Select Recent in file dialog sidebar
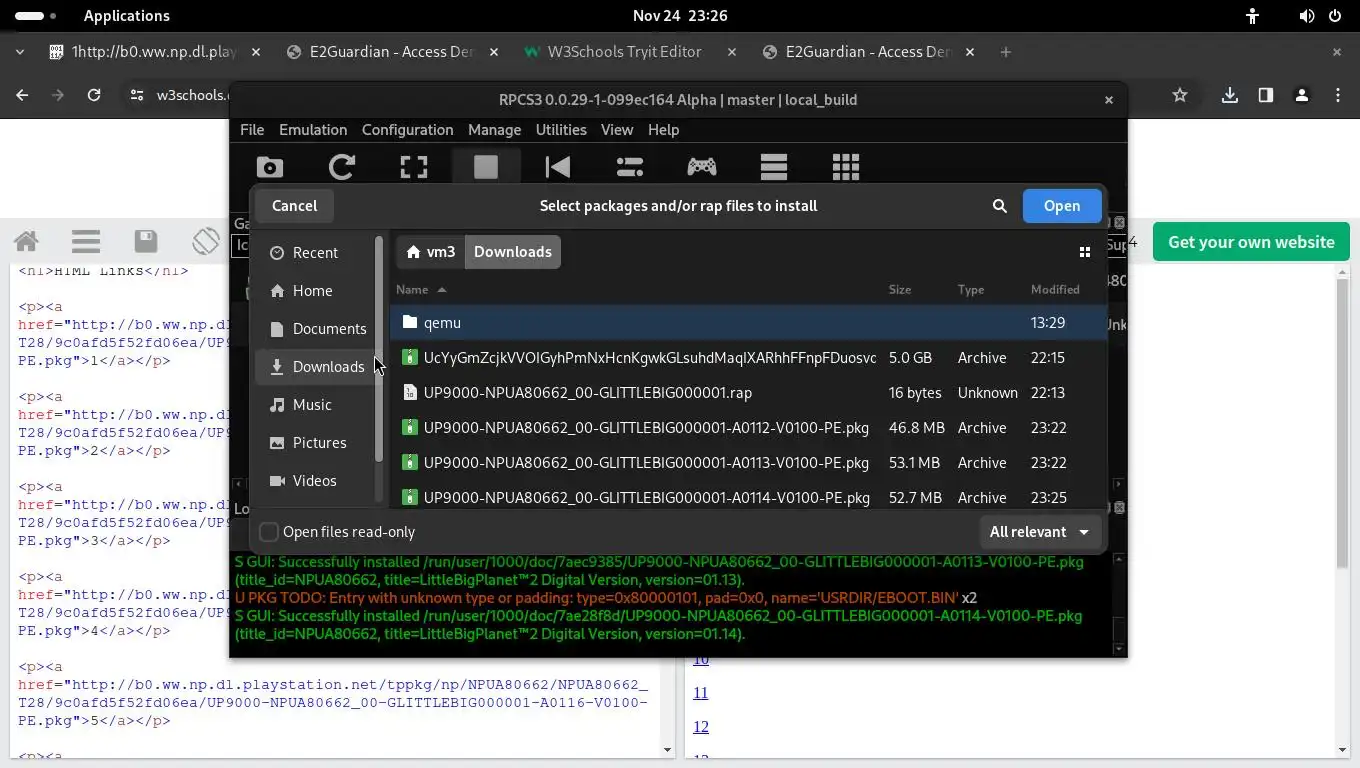This screenshot has width=1360, height=768. [315, 253]
